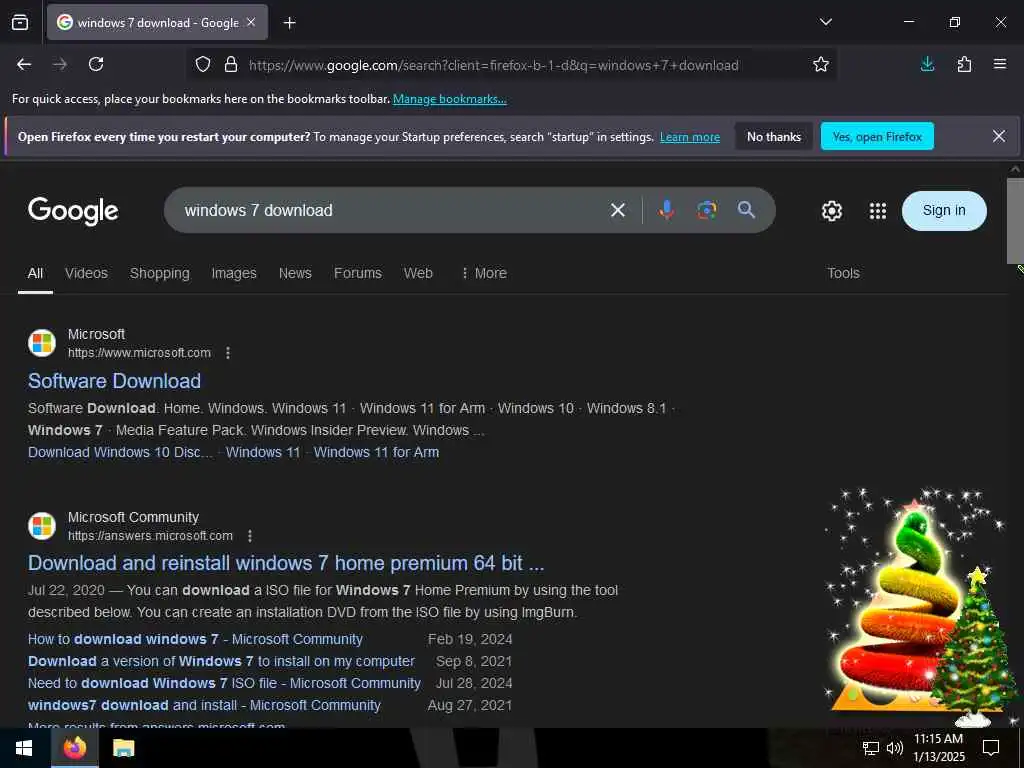Click the page vertical scrollbar thumb
This screenshot has height=768, width=1024.
(x=1015, y=221)
